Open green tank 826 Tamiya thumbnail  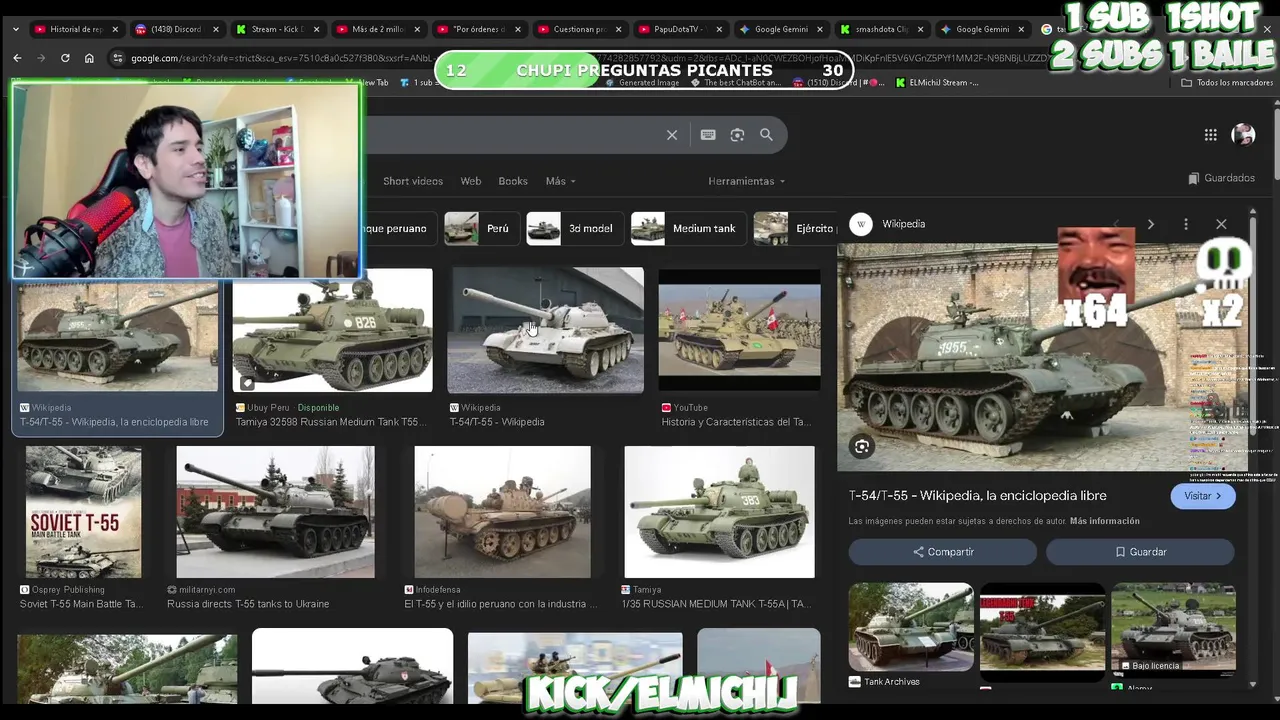333,330
